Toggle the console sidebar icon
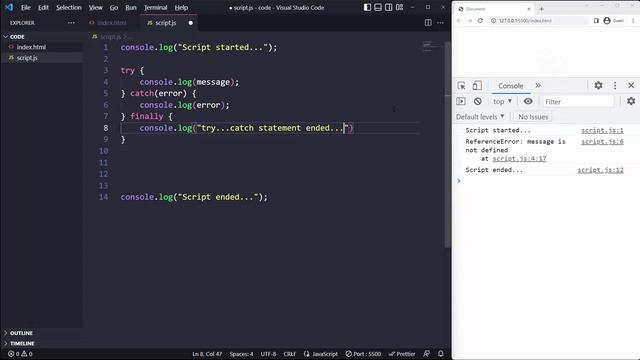Screen dimensions: 640x360 pos(461,101)
